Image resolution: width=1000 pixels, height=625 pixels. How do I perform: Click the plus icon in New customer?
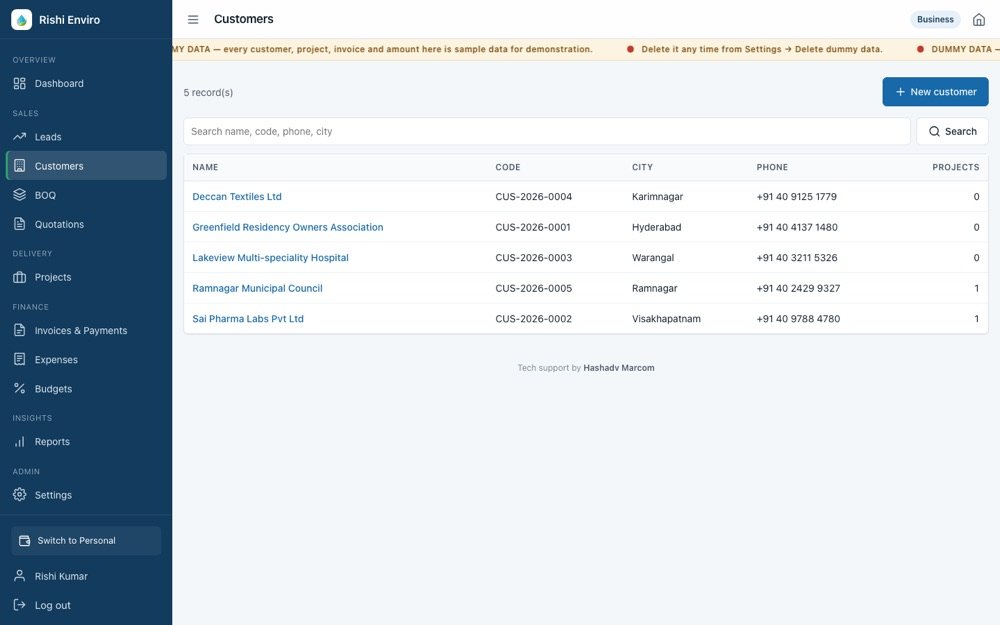(900, 92)
